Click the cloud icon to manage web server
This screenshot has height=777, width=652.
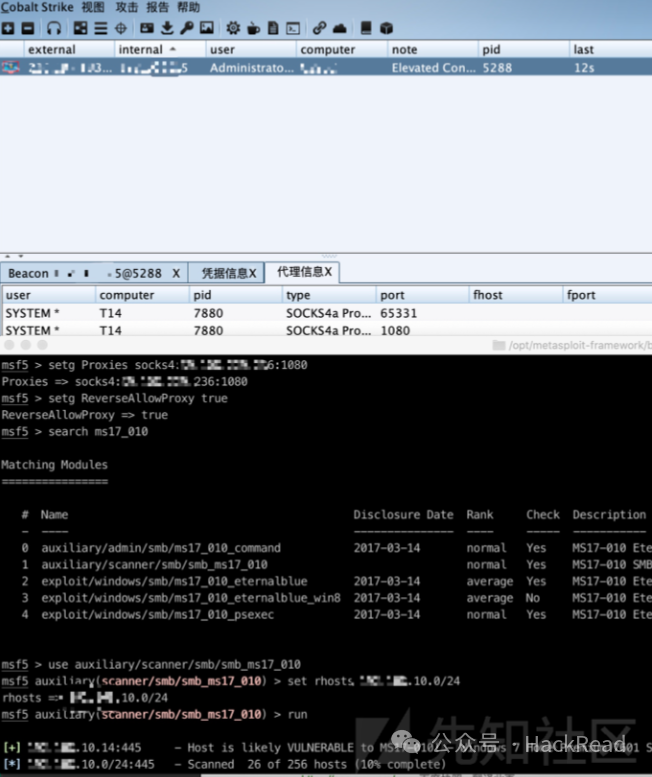click(339, 28)
